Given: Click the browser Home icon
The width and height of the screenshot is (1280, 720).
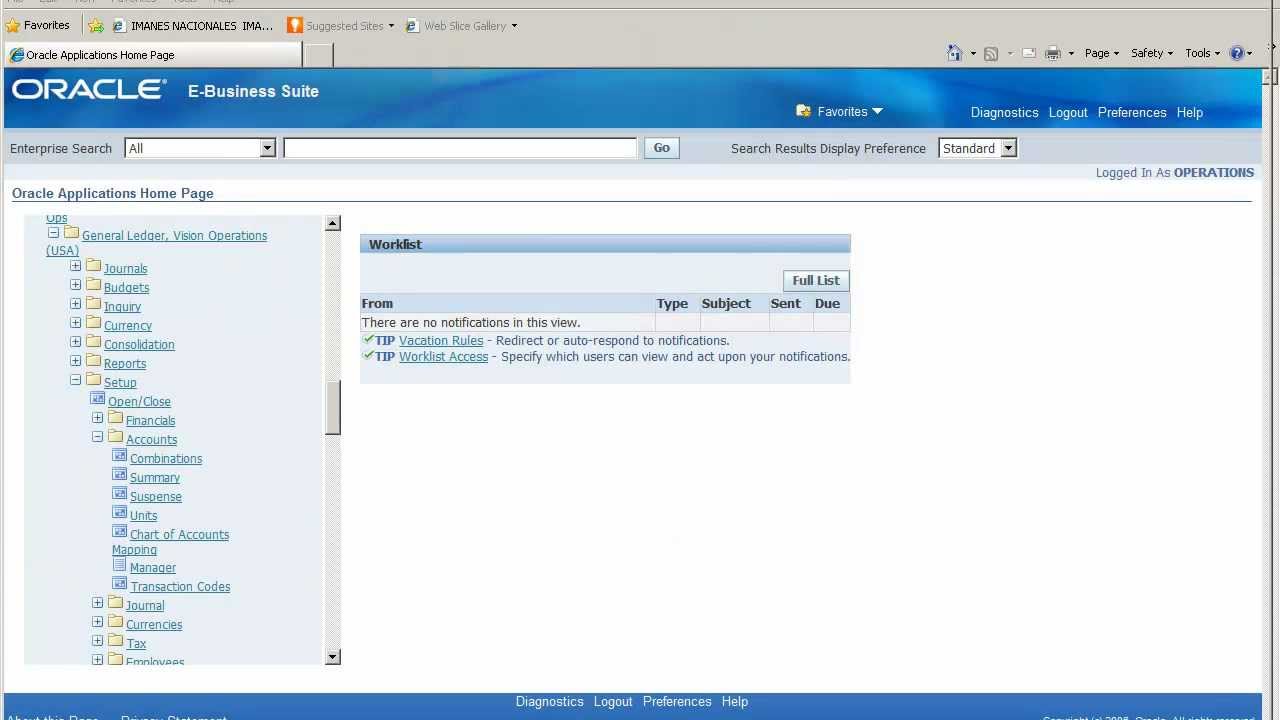Looking at the screenshot, I should click(954, 53).
